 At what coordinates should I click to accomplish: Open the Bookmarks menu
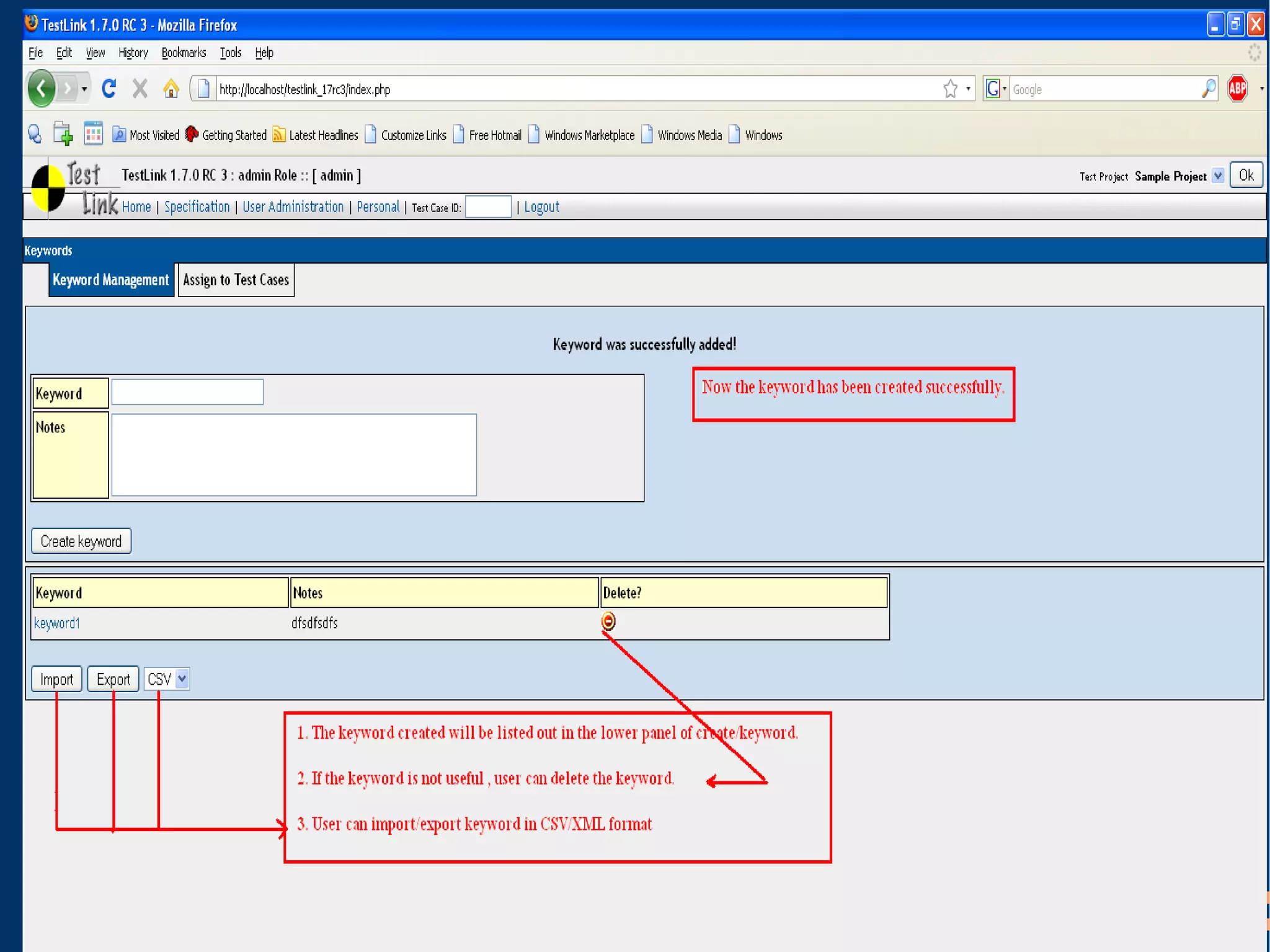pos(184,53)
